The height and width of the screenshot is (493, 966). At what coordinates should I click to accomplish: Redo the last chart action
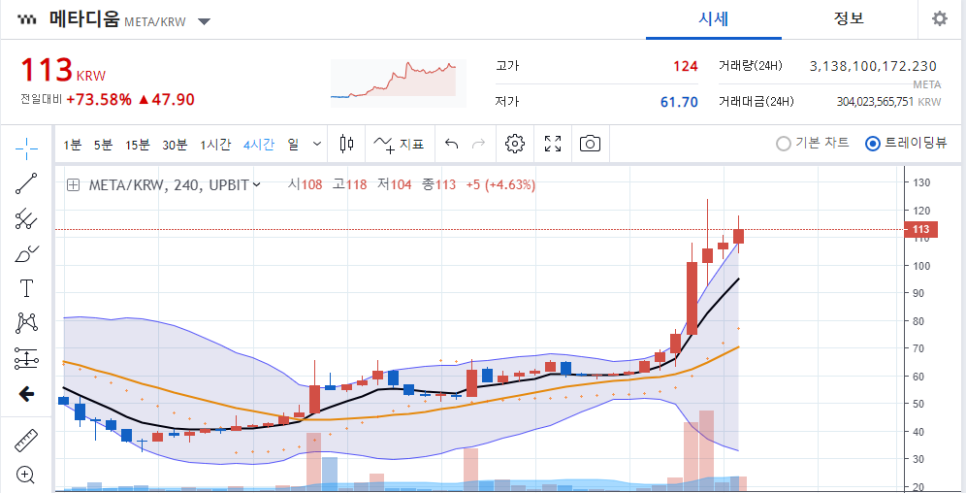click(478, 144)
